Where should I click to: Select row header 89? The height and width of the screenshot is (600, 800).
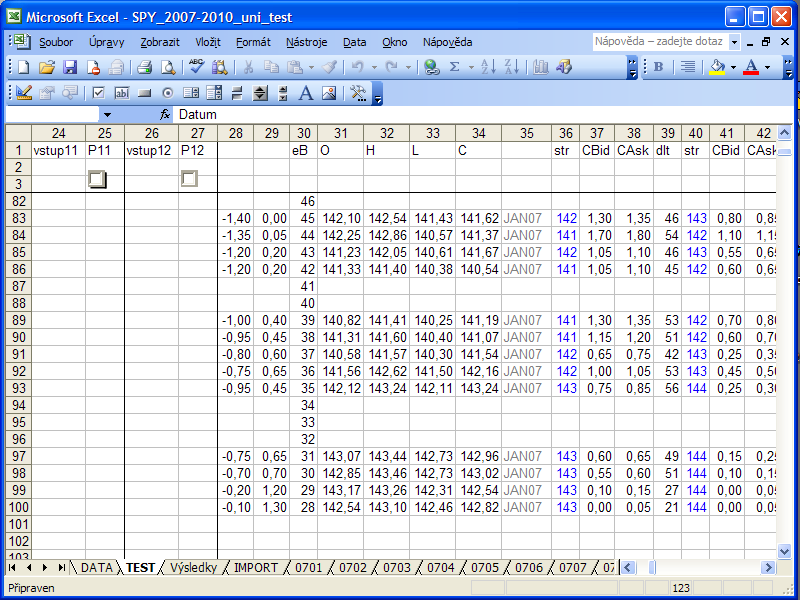[18, 320]
